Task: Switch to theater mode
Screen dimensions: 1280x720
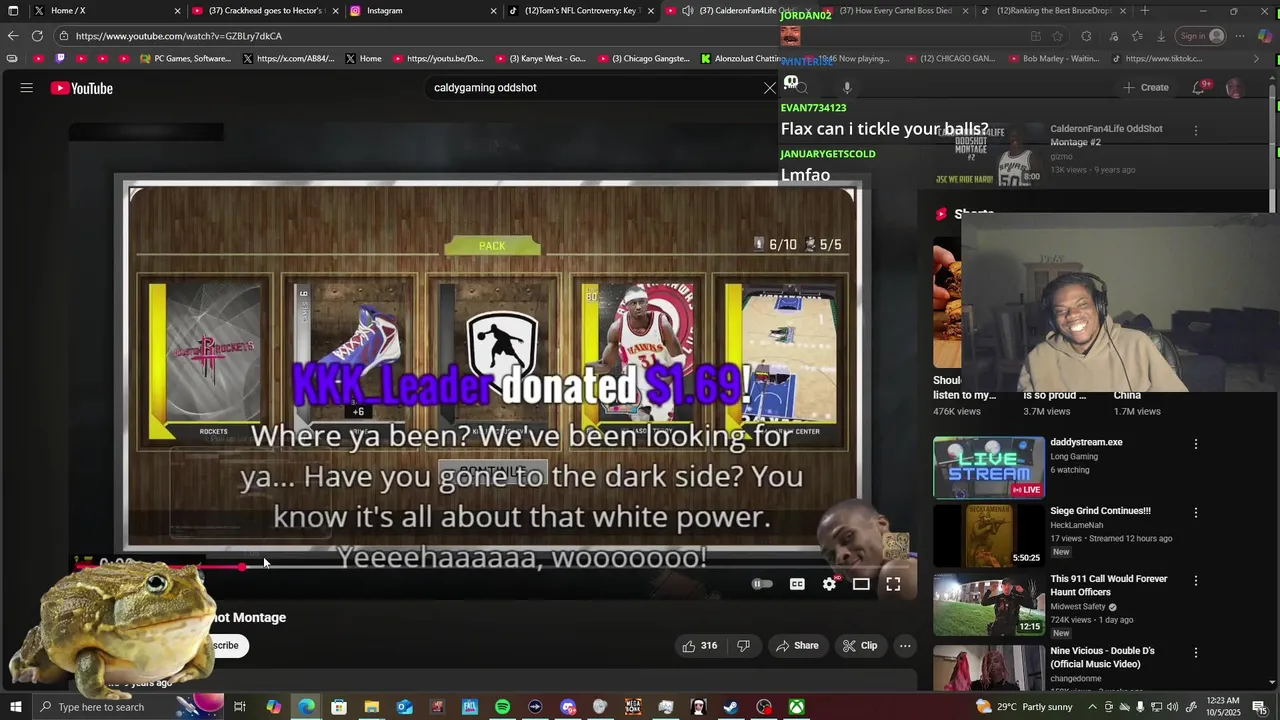Action: point(861,584)
